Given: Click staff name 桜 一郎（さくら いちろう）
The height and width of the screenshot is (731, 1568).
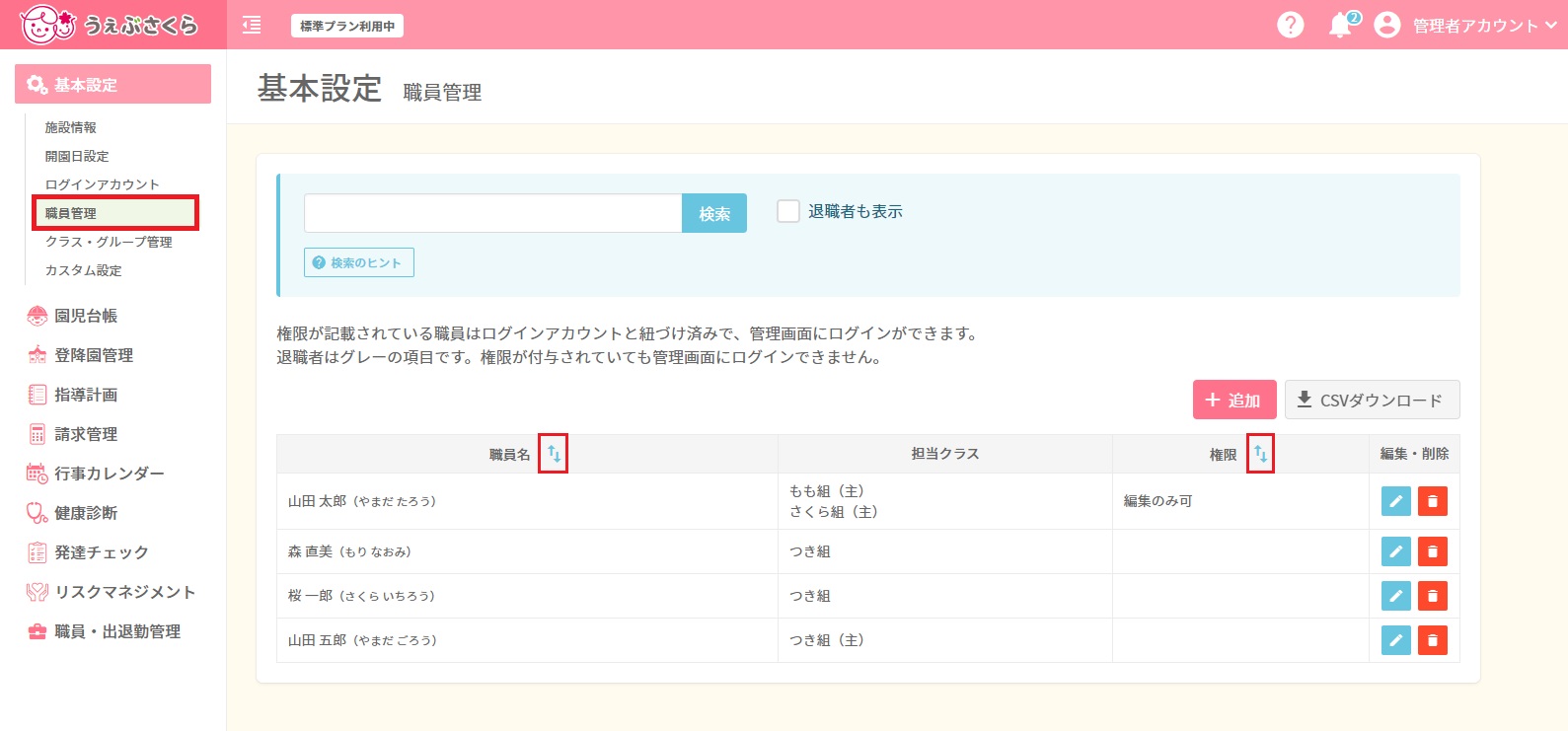Looking at the screenshot, I should tap(361, 596).
